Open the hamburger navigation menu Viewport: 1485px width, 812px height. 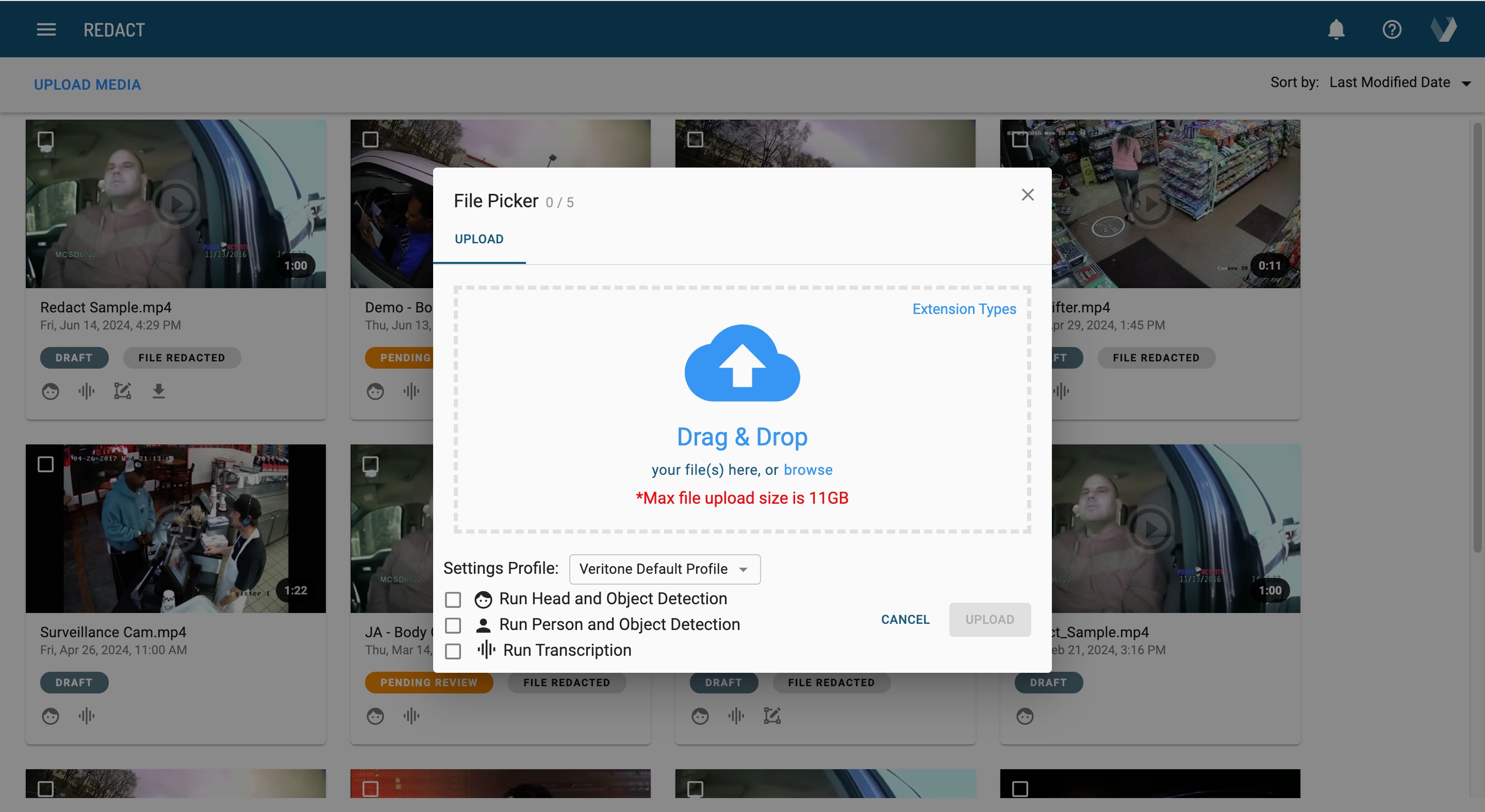(x=46, y=29)
